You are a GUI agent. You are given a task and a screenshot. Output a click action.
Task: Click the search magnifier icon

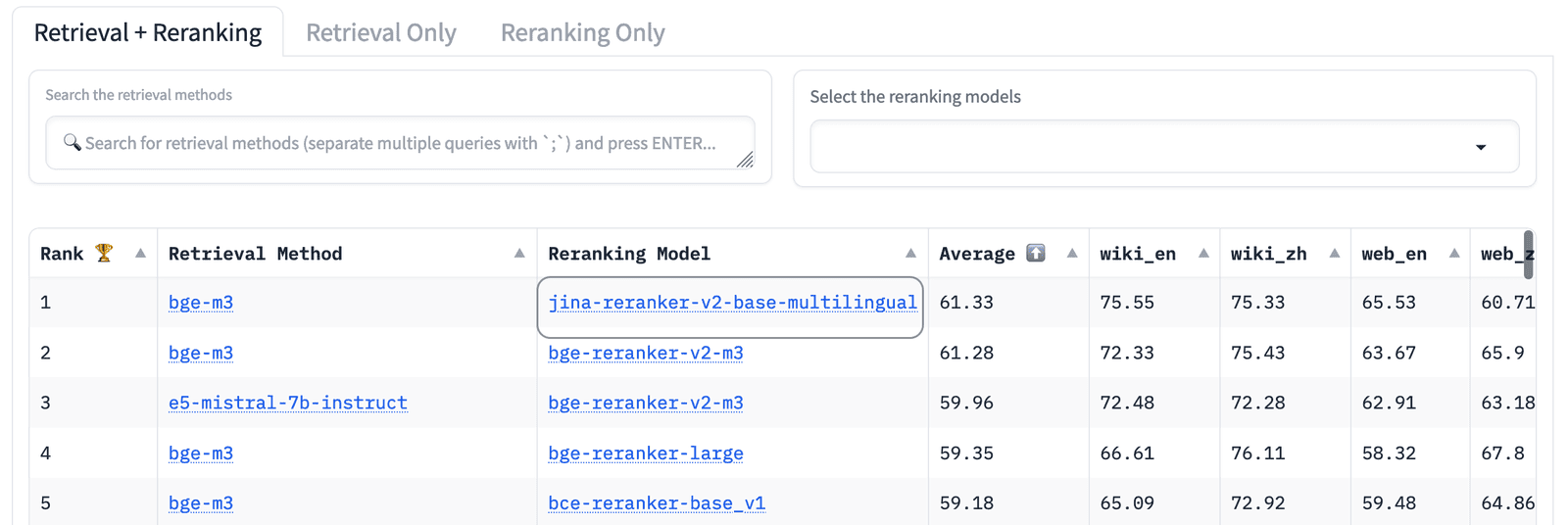tap(73, 142)
